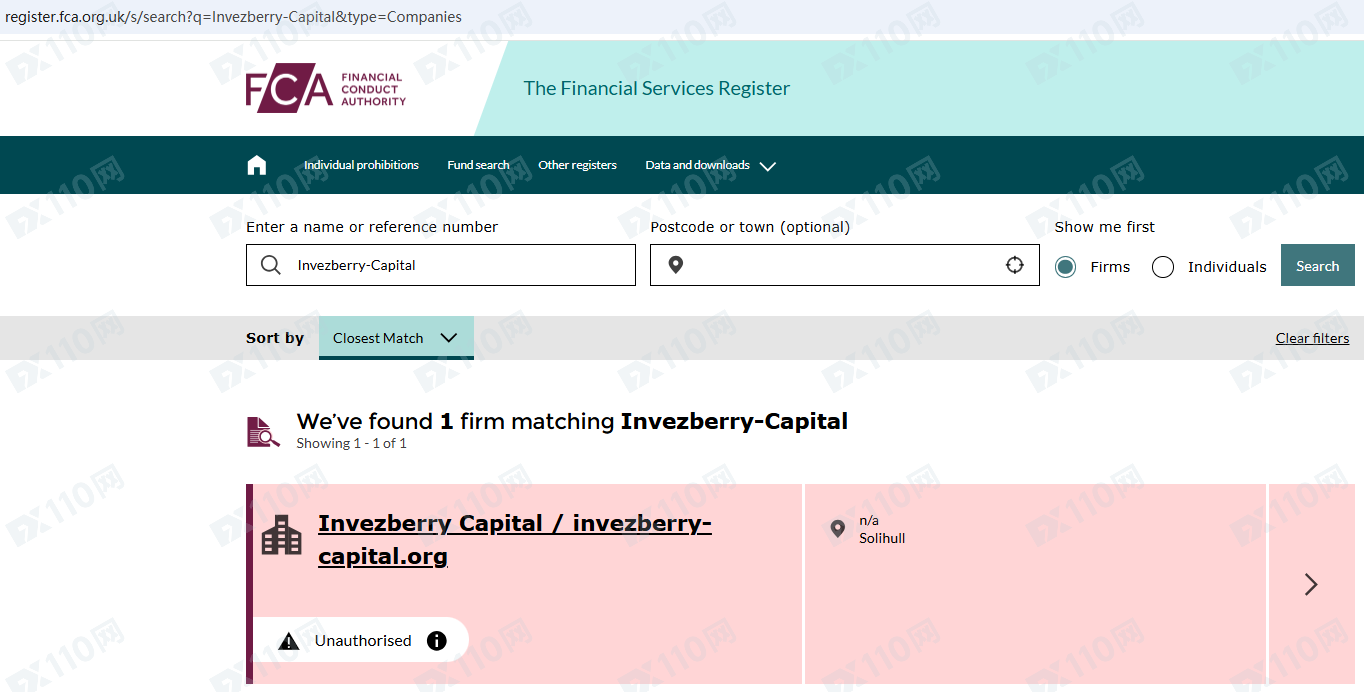Image resolution: width=1364 pixels, height=692 pixels.
Task: Click the Clear filters link
Action: [1312, 338]
